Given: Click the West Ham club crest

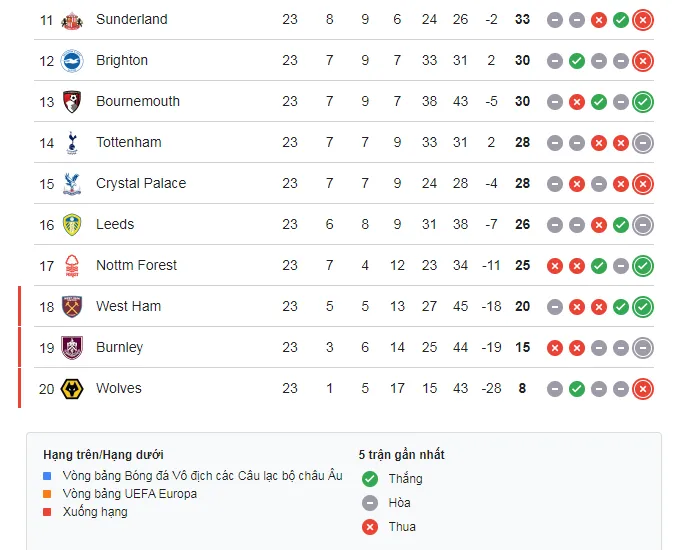Looking at the screenshot, I should point(71,307).
